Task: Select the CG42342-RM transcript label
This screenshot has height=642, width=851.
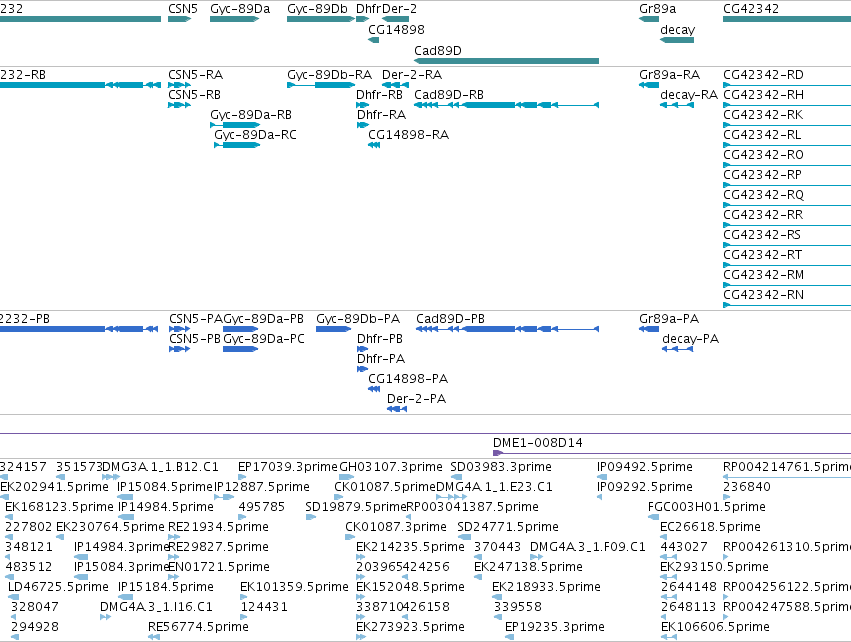Action: click(764, 275)
